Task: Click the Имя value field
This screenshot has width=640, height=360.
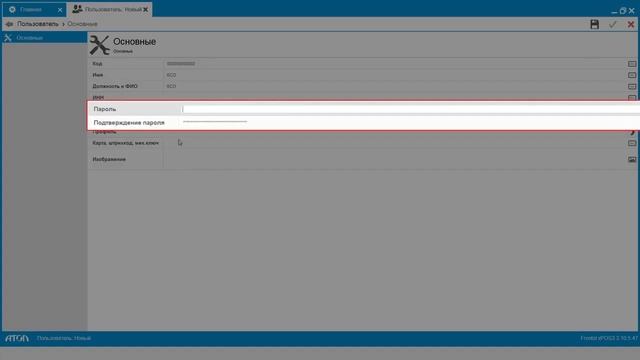Action: (x=394, y=75)
